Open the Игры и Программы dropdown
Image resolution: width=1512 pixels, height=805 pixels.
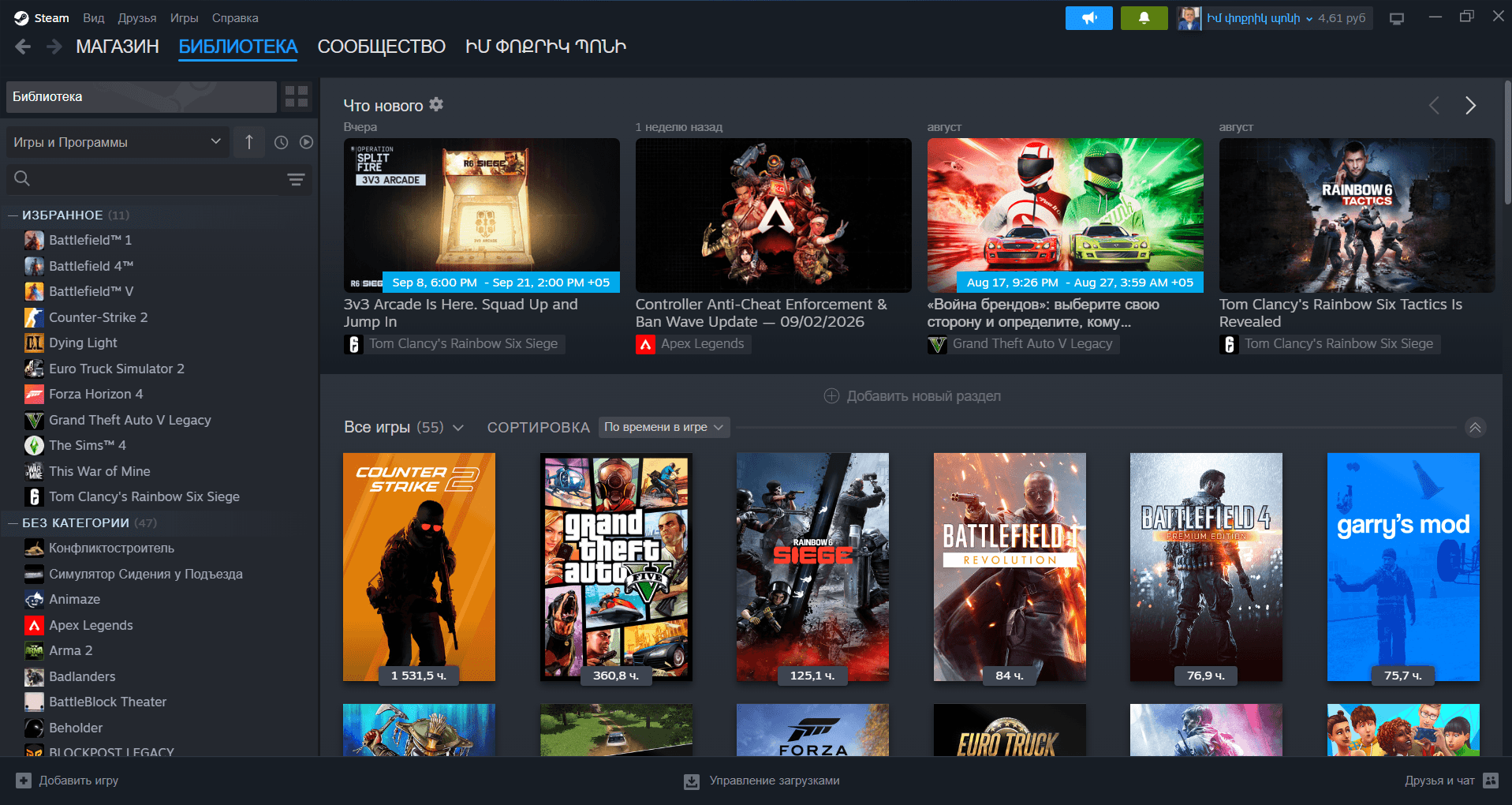point(117,142)
